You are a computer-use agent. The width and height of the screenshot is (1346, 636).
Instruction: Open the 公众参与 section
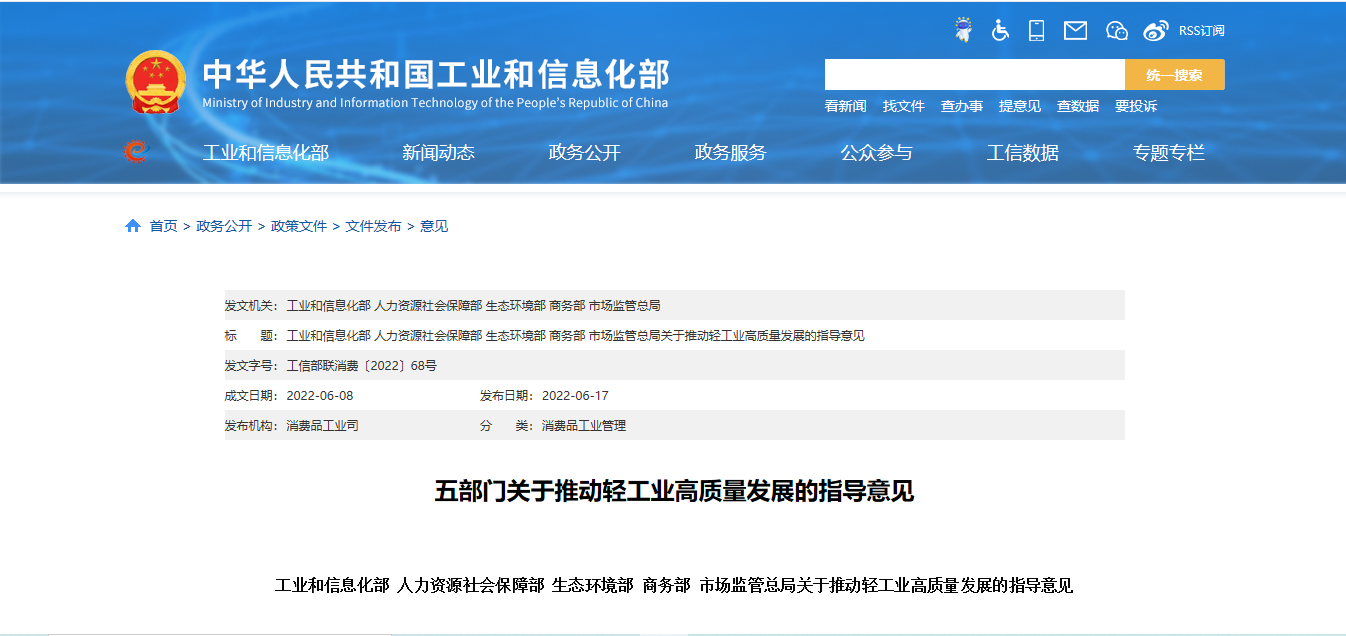coord(878,153)
